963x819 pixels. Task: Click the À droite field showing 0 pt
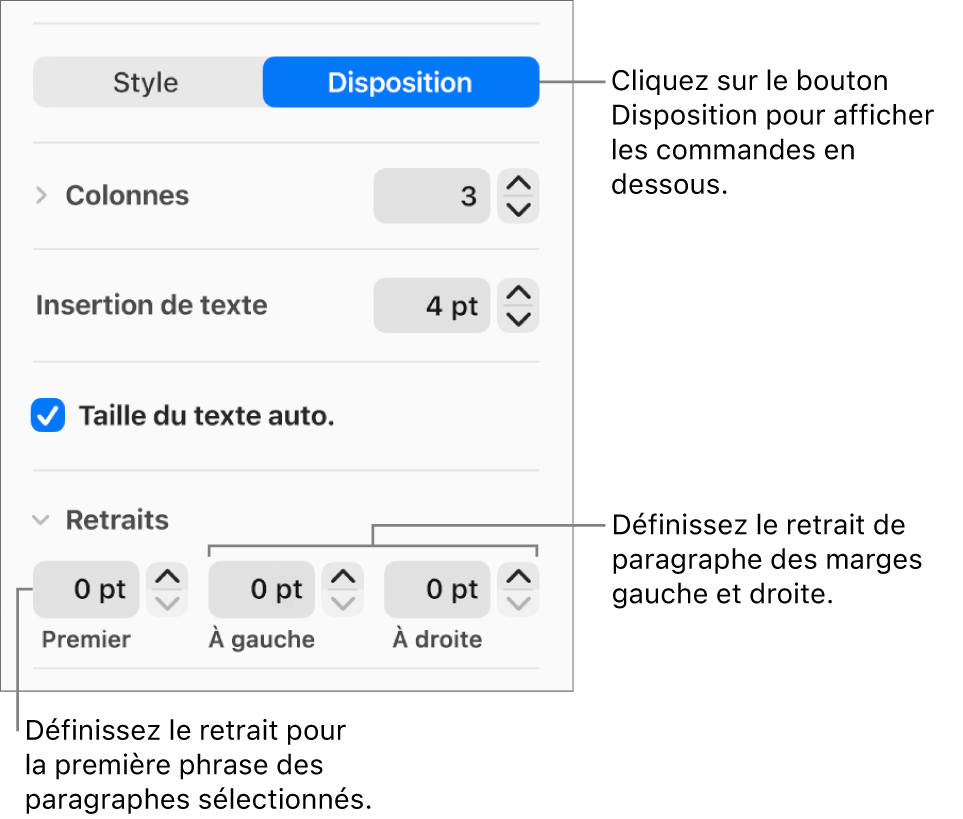coord(437,589)
